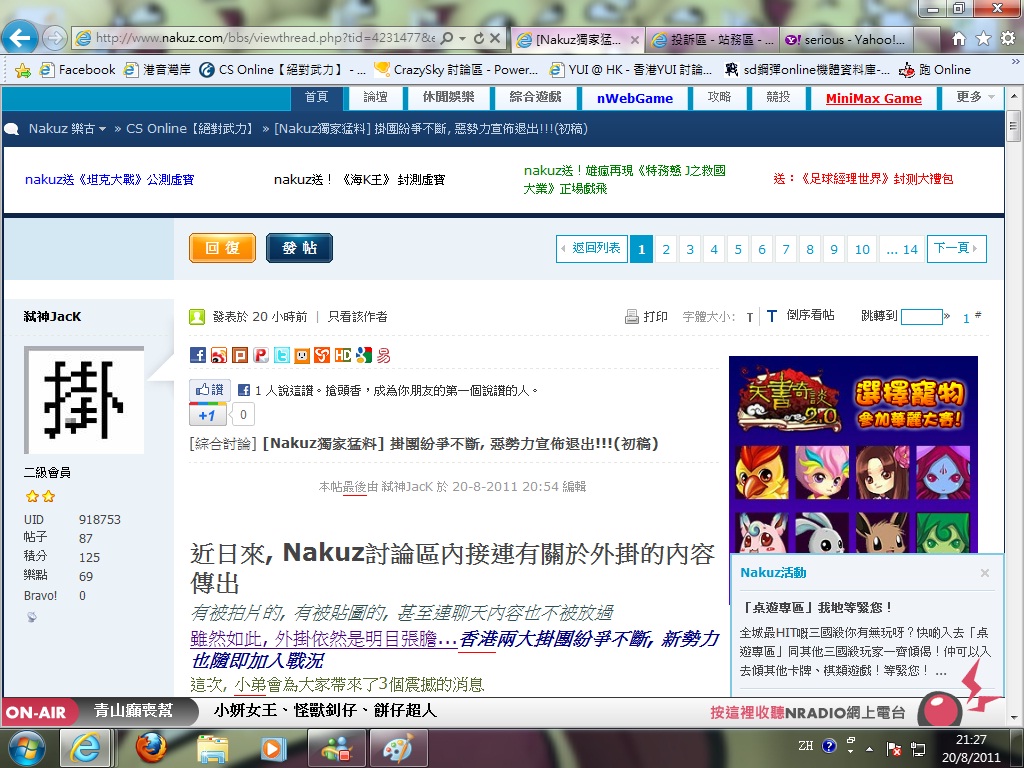The height and width of the screenshot is (768, 1024).
Task: Click the browser URL address field
Action: [x=265, y=39]
